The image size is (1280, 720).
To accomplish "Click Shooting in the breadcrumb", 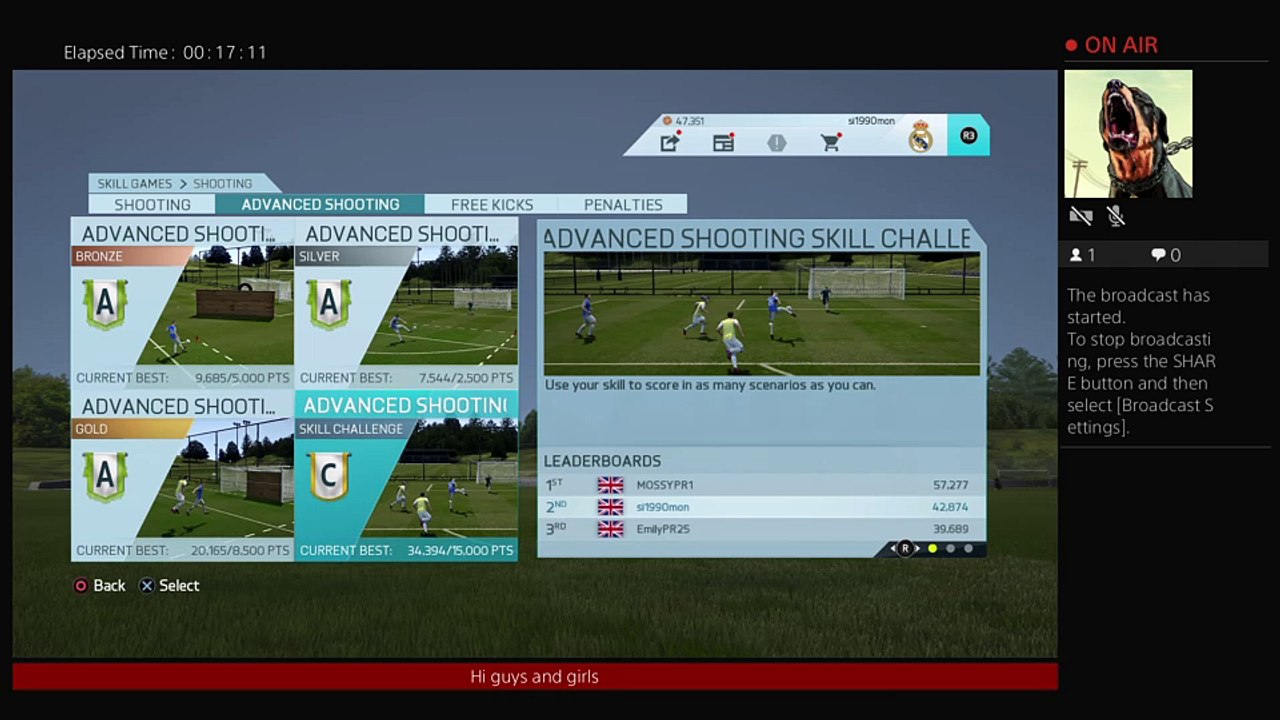I will click(222, 184).
